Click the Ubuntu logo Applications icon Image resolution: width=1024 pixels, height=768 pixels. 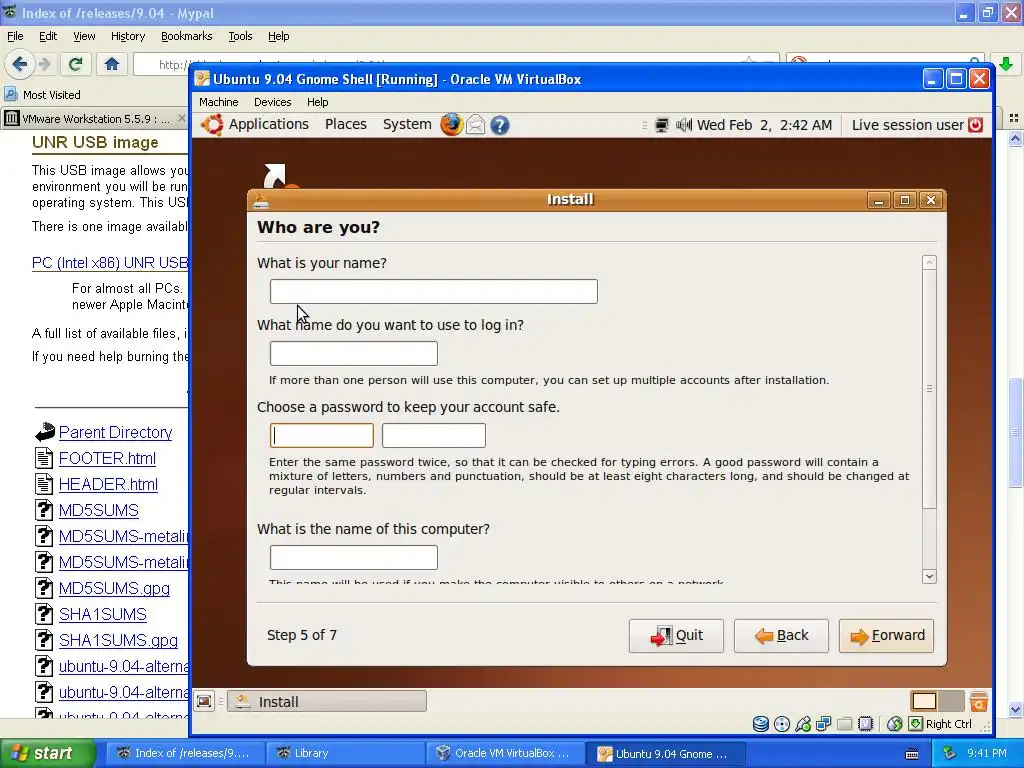[x=212, y=124]
